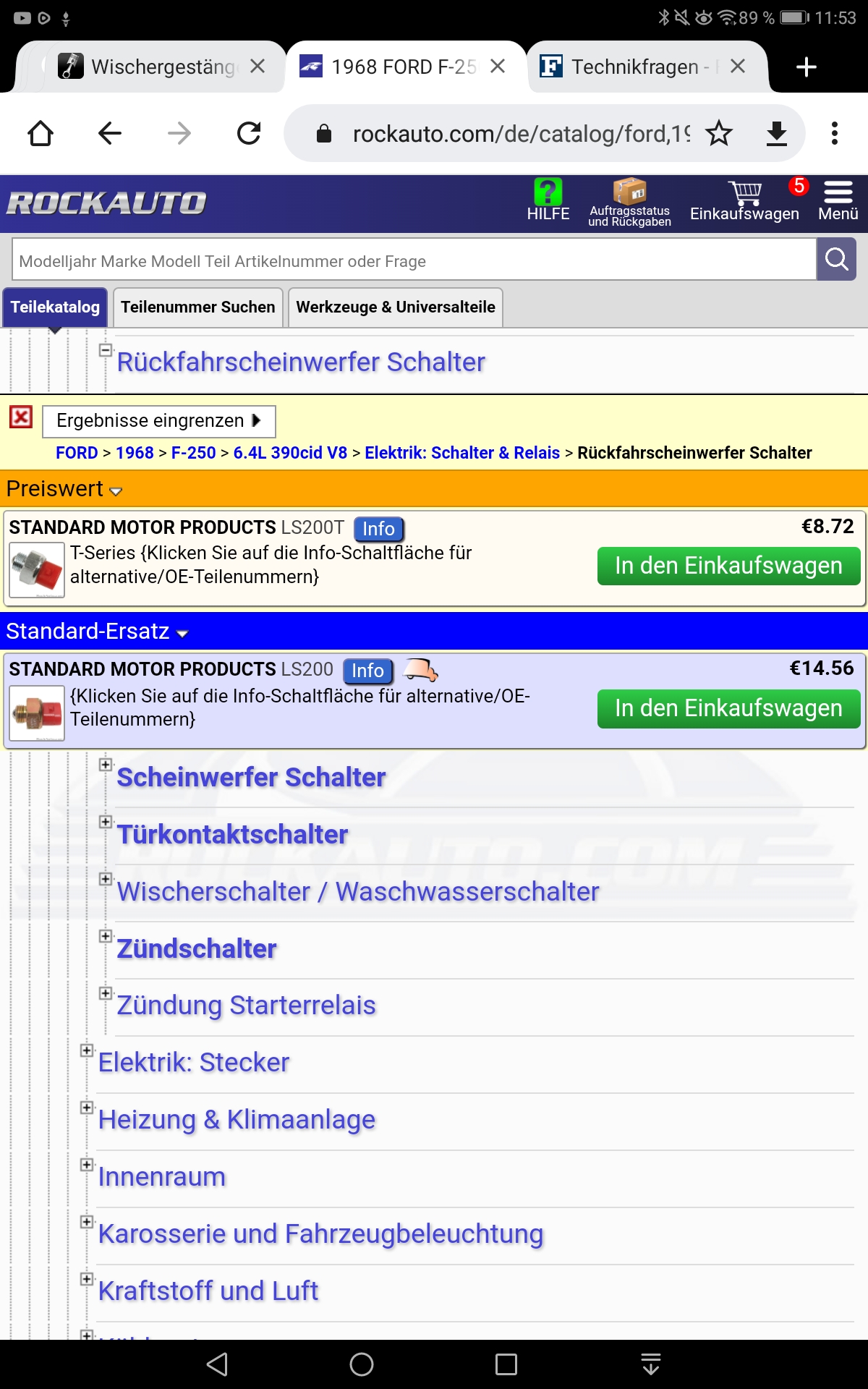Image resolution: width=868 pixels, height=1389 pixels.
Task: Open Karosserie und Fahrzeugbeleuchtung category
Action: coord(320,1234)
